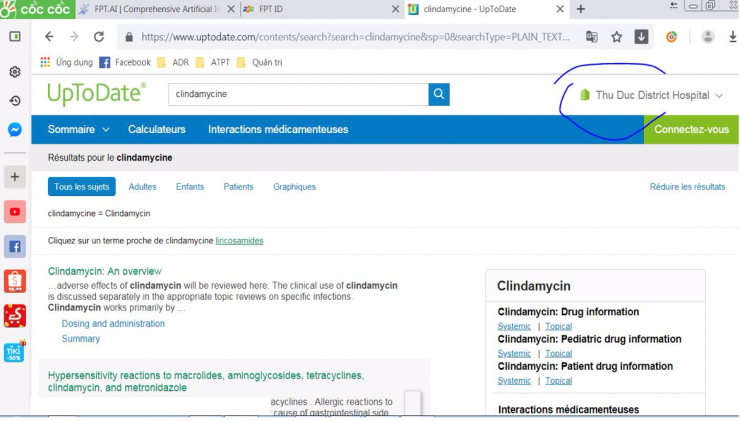
Task: Open YouTube shortcut in the sidebar
Action: click(x=15, y=212)
